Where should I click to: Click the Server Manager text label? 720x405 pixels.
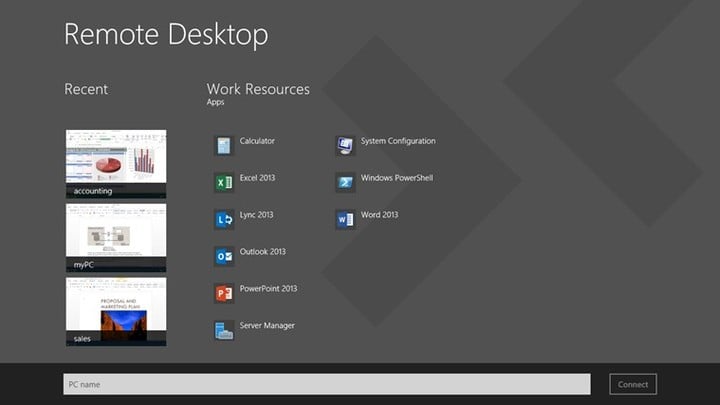267,325
